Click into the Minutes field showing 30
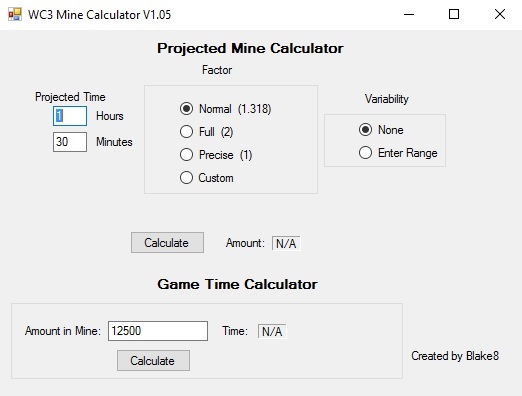This screenshot has height=396, width=522. pyautogui.click(x=70, y=142)
